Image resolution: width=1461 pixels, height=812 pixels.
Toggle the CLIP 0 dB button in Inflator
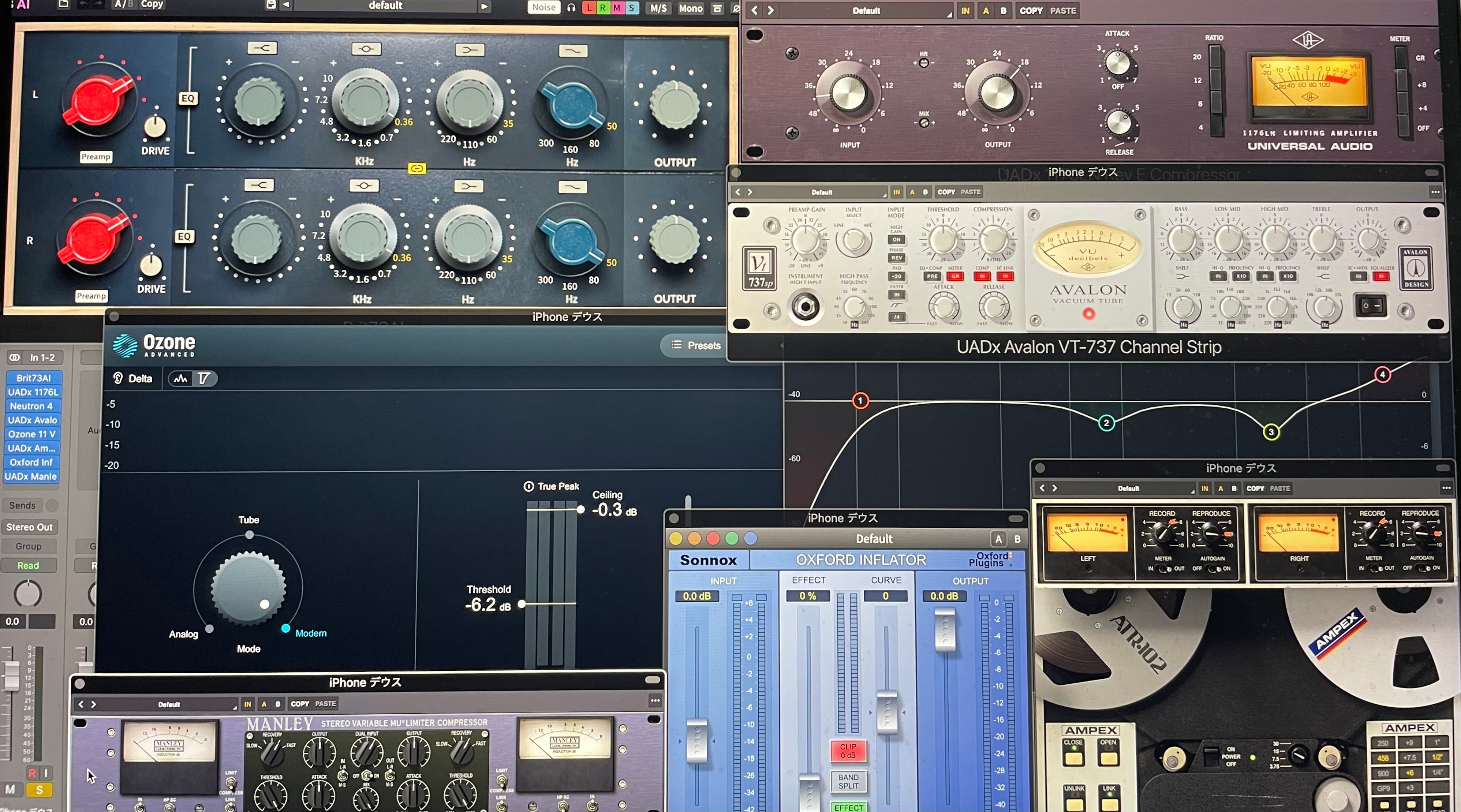[848, 751]
